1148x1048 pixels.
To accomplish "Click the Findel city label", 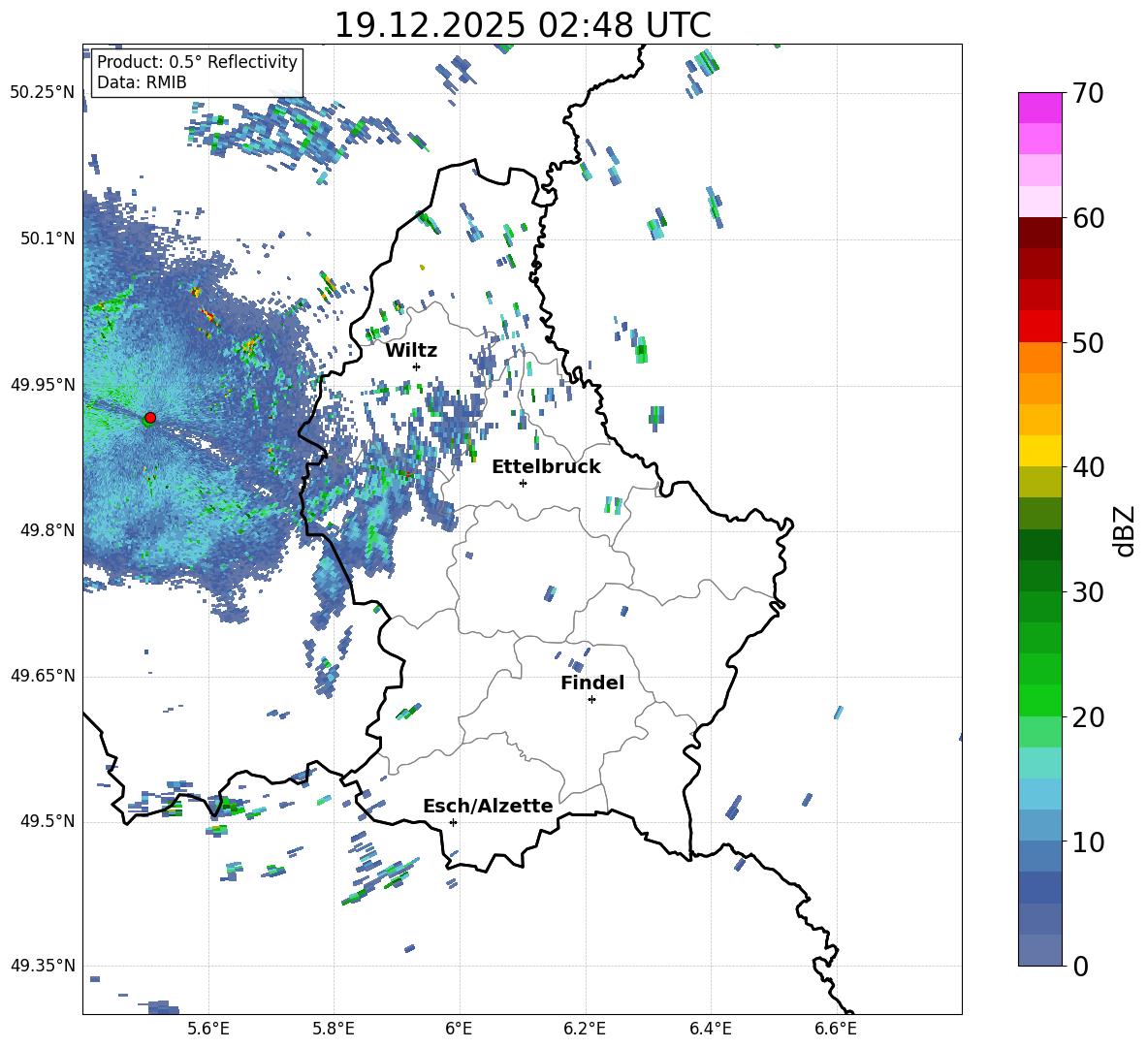I will pyautogui.click(x=592, y=683).
